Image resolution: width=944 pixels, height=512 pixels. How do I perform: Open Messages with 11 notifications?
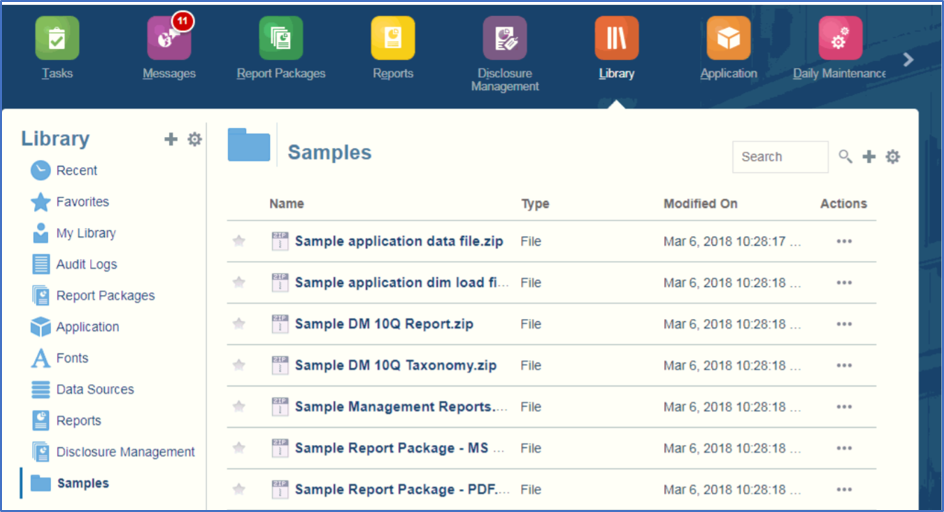pos(169,39)
